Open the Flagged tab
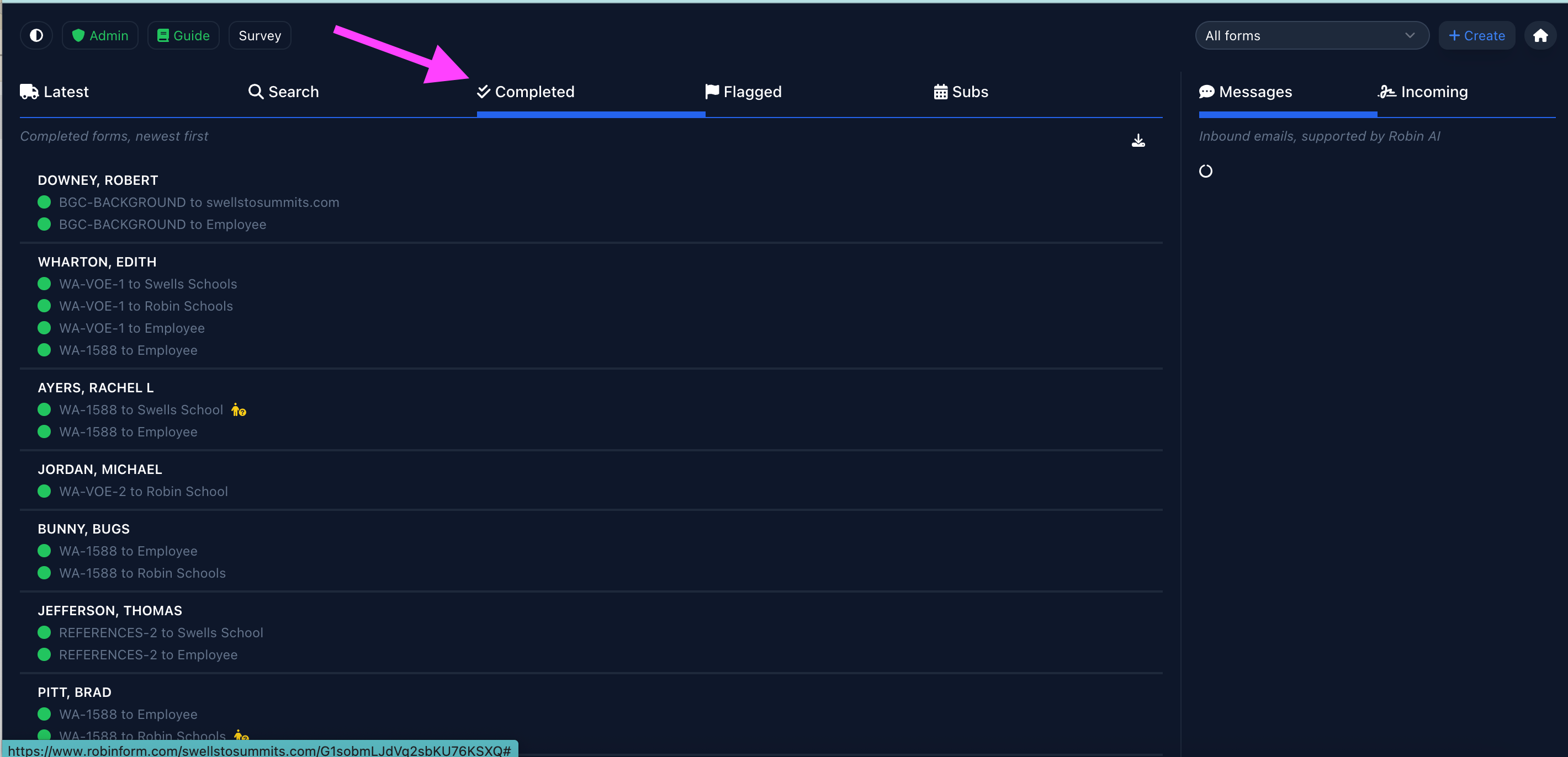This screenshot has width=1568, height=757. point(743,92)
